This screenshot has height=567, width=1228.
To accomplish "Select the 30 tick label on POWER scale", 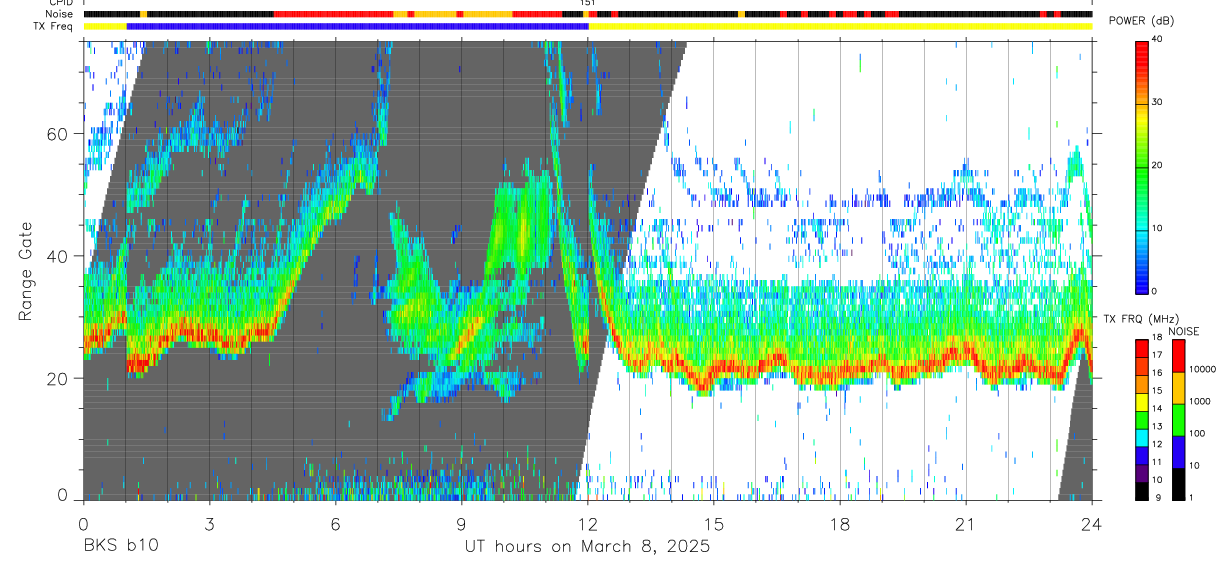I will pos(1157,103).
